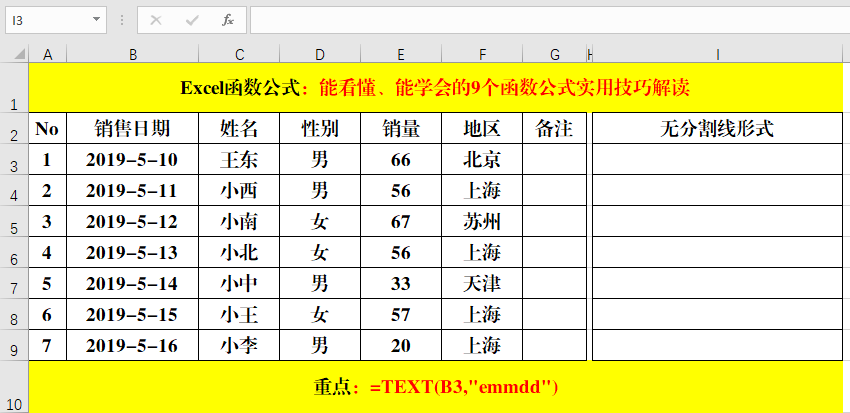Click the region cell '天津'
This screenshot has width=850, height=413.
482,283
